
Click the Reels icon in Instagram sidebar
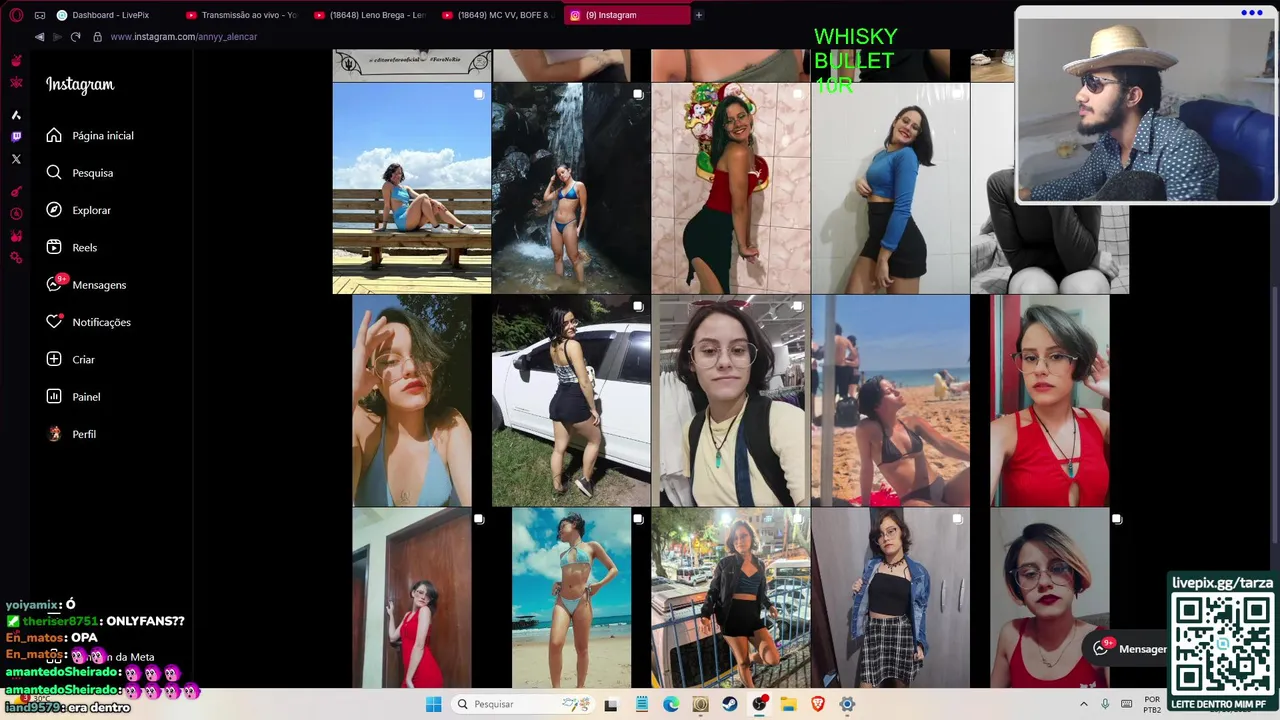(x=54, y=247)
